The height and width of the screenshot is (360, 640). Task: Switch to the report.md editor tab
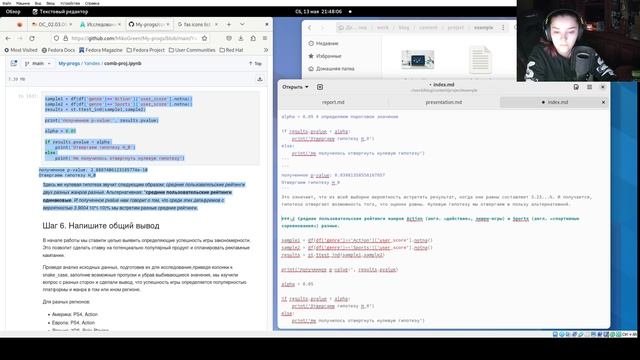click(x=333, y=102)
